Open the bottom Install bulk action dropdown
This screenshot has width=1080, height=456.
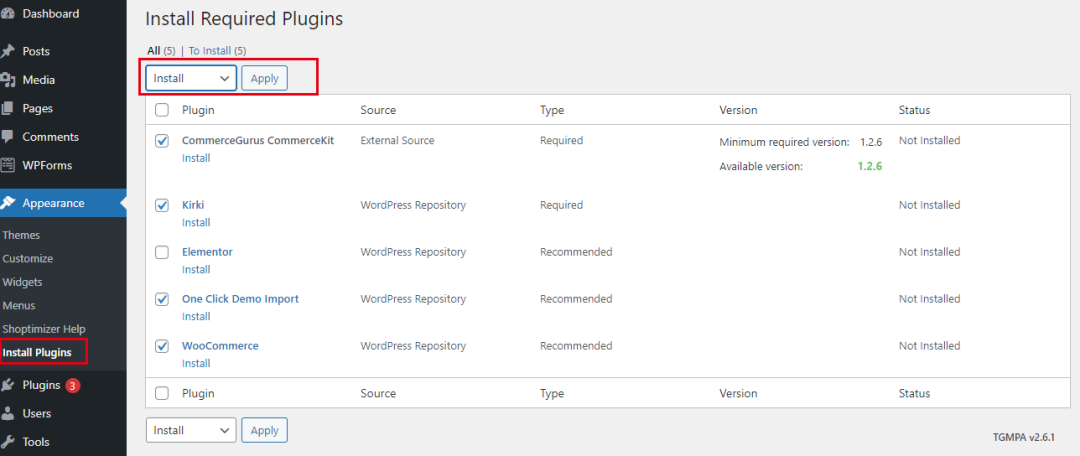coord(191,430)
